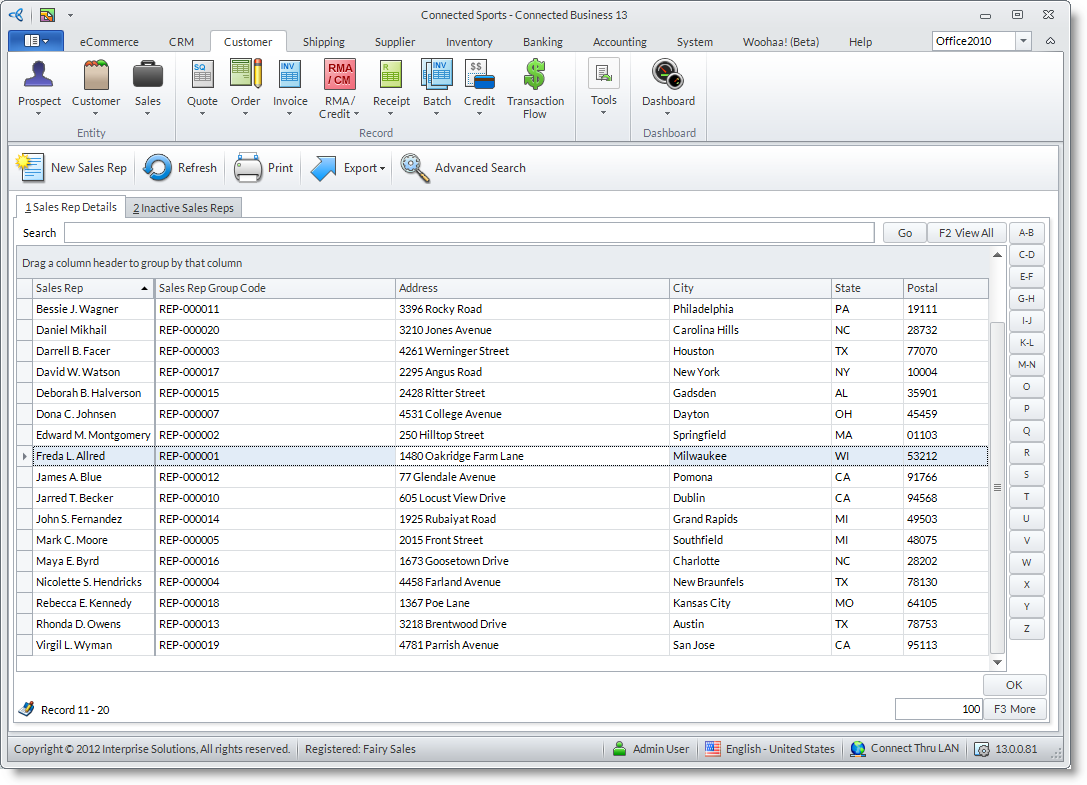The width and height of the screenshot is (1087, 785).
Task: Click the Go search button
Action: coord(904,233)
